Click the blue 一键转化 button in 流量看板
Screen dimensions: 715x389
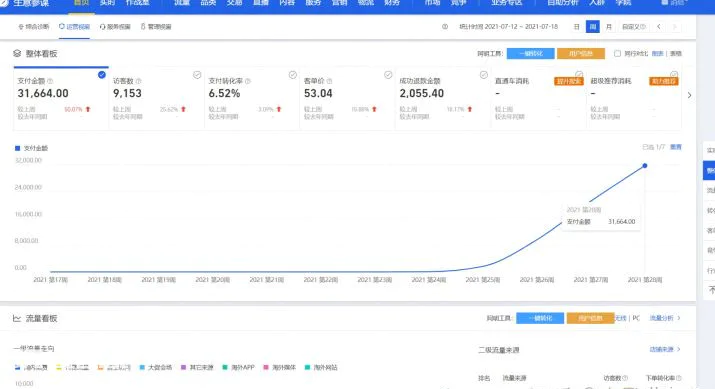(x=540, y=318)
